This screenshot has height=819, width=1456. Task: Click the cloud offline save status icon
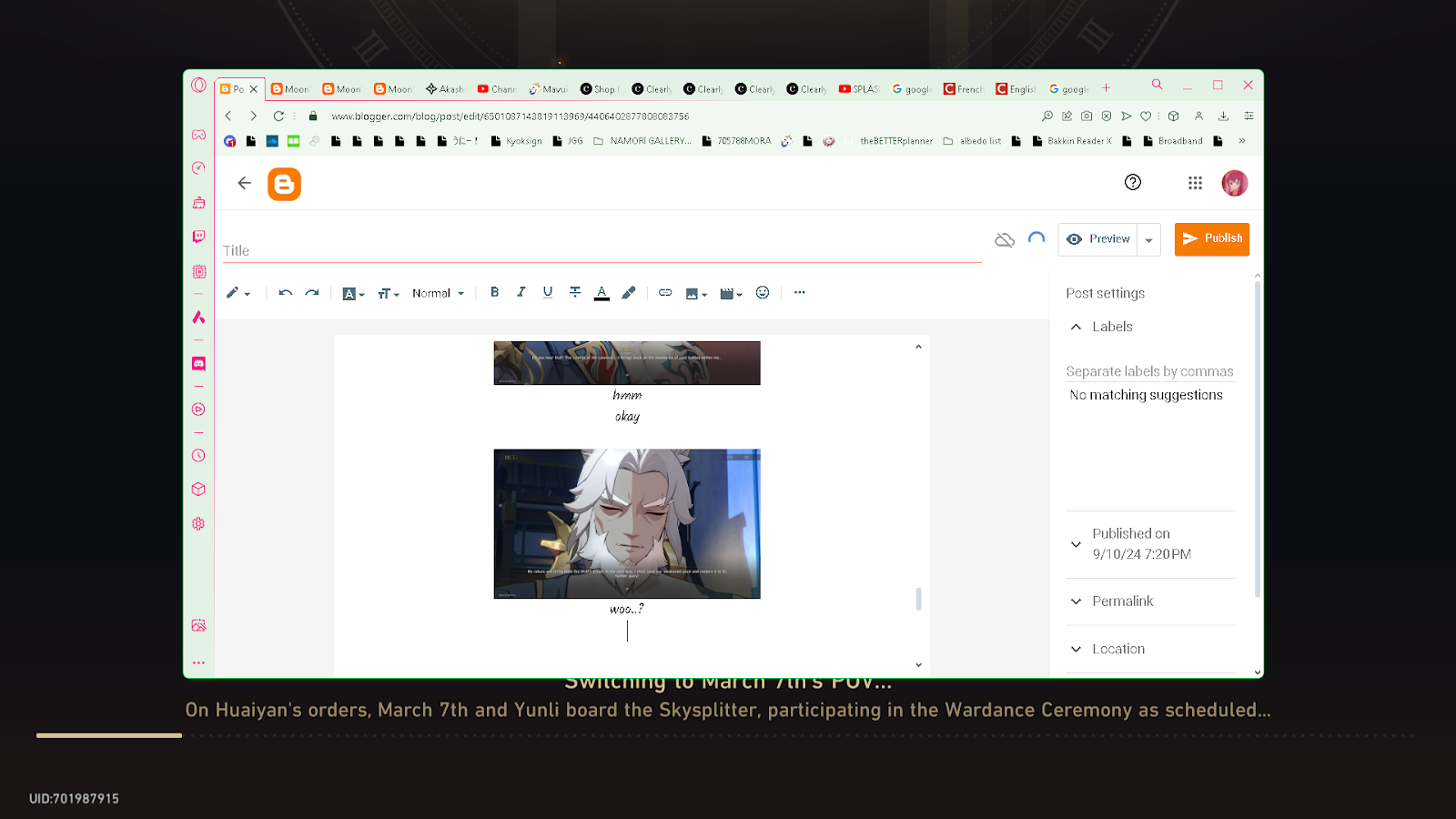click(x=1005, y=240)
